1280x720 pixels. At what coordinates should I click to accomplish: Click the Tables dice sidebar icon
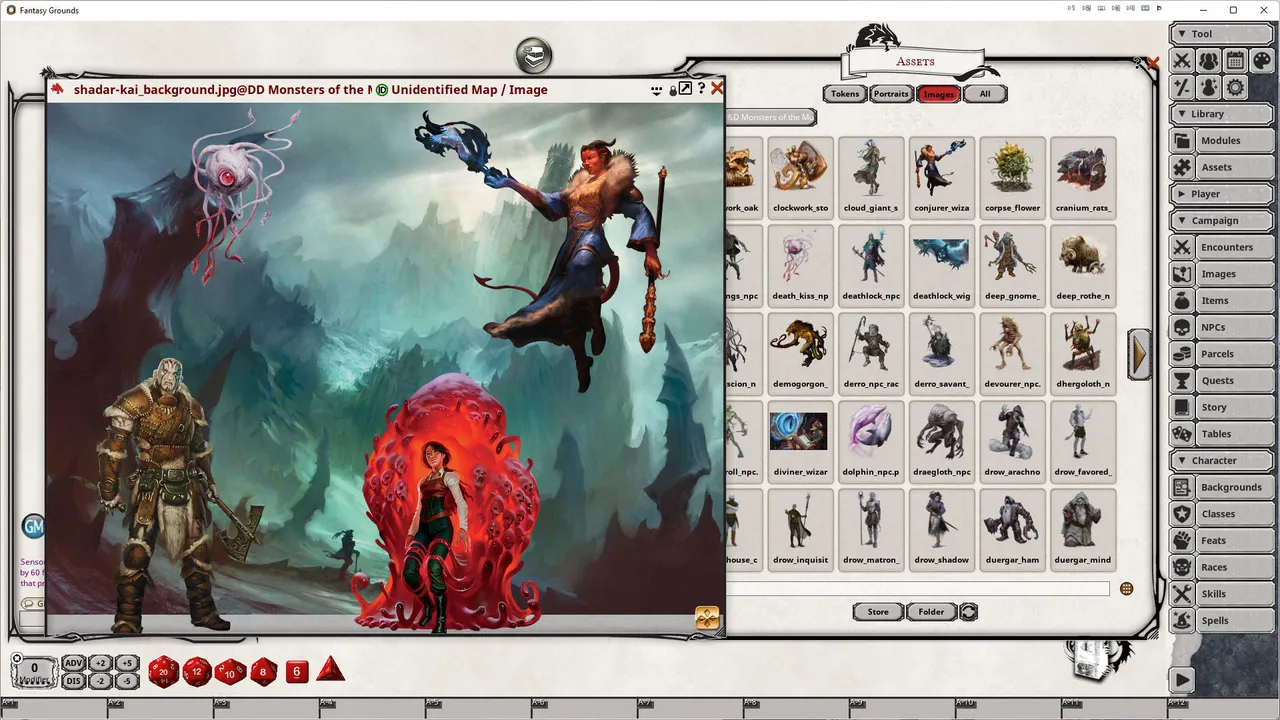pos(1182,434)
